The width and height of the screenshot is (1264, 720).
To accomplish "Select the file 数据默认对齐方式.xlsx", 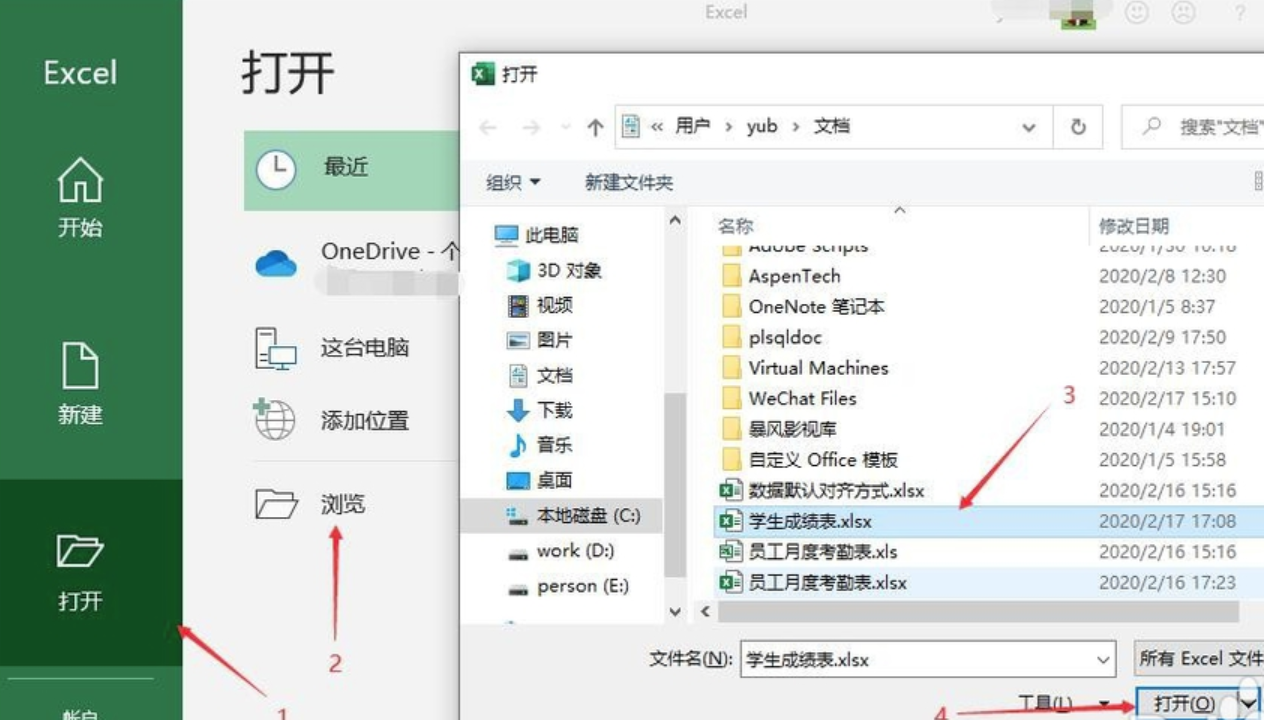I will pyautogui.click(x=821, y=490).
